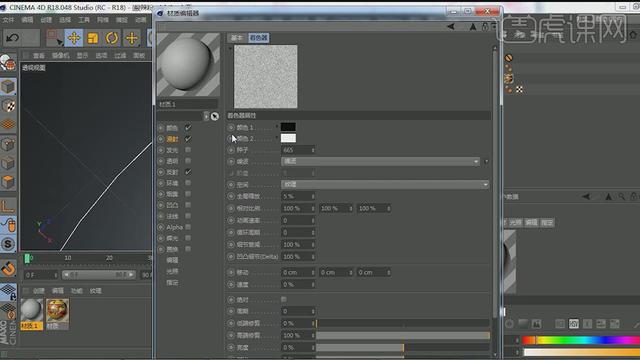
Task: Switch to Points mode icon
Action: (x=8, y=144)
